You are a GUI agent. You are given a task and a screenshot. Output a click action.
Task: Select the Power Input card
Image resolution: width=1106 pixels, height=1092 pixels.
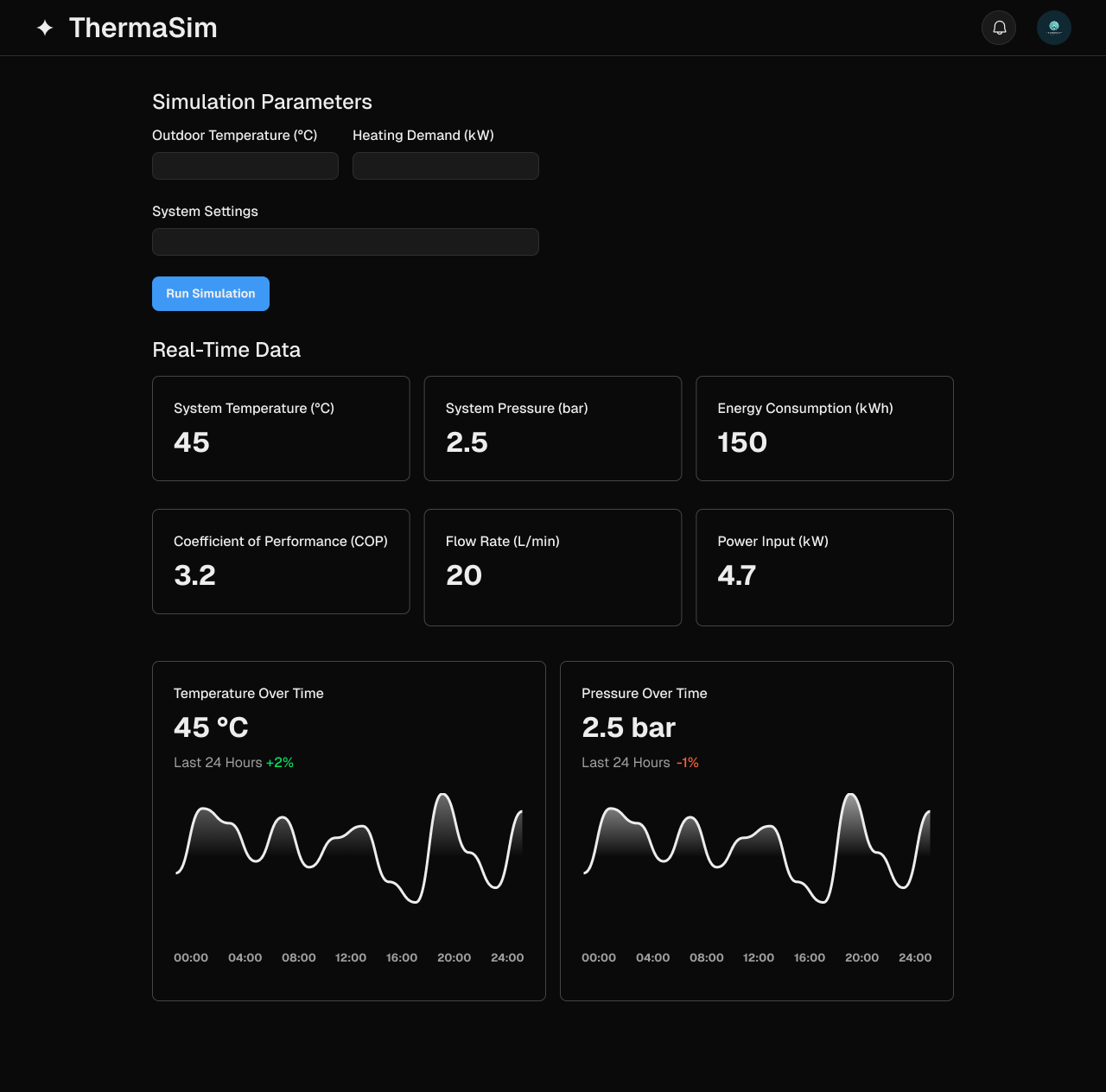[824, 568]
